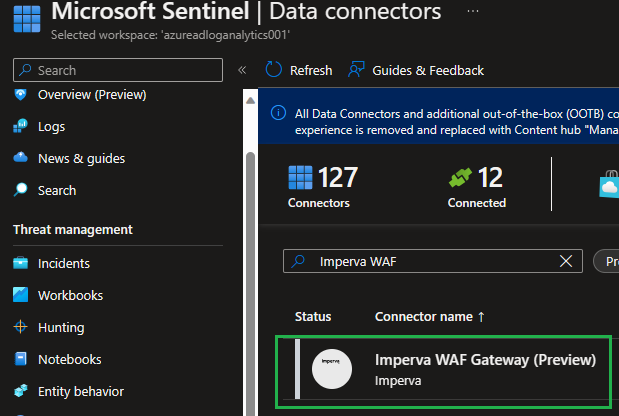
Task: Click the Notebooks icon
Action: tap(20, 359)
